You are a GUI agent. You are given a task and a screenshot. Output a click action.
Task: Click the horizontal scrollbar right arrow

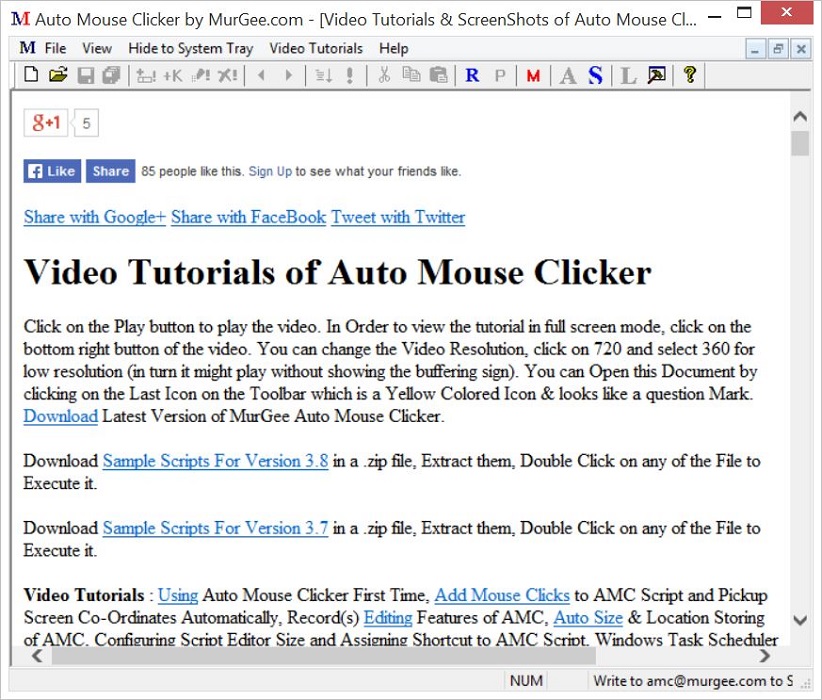764,655
